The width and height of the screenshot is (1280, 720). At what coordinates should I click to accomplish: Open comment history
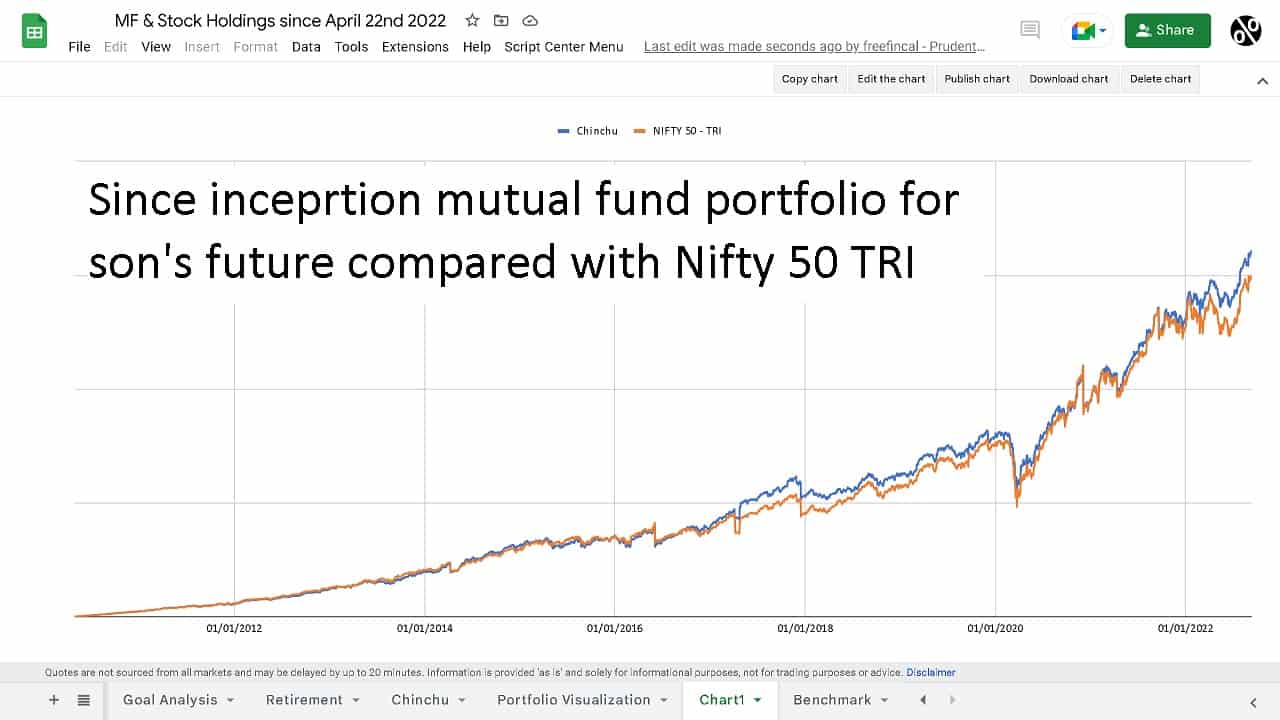(x=1030, y=29)
